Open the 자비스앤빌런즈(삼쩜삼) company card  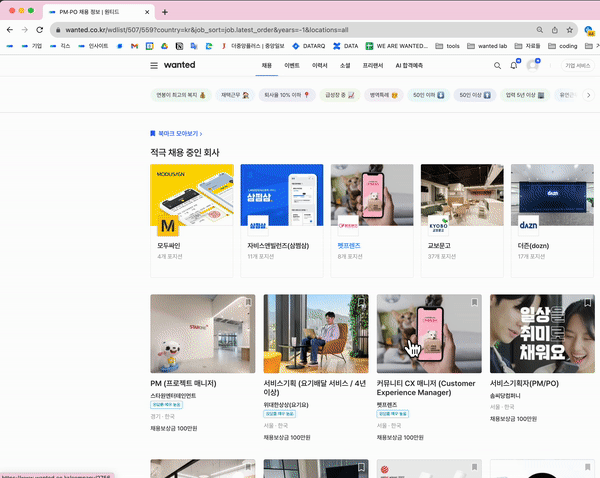click(282, 220)
